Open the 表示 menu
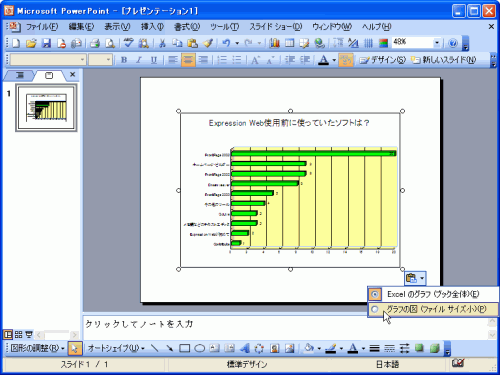Screen dimensions: 500x375 [117, 27]
